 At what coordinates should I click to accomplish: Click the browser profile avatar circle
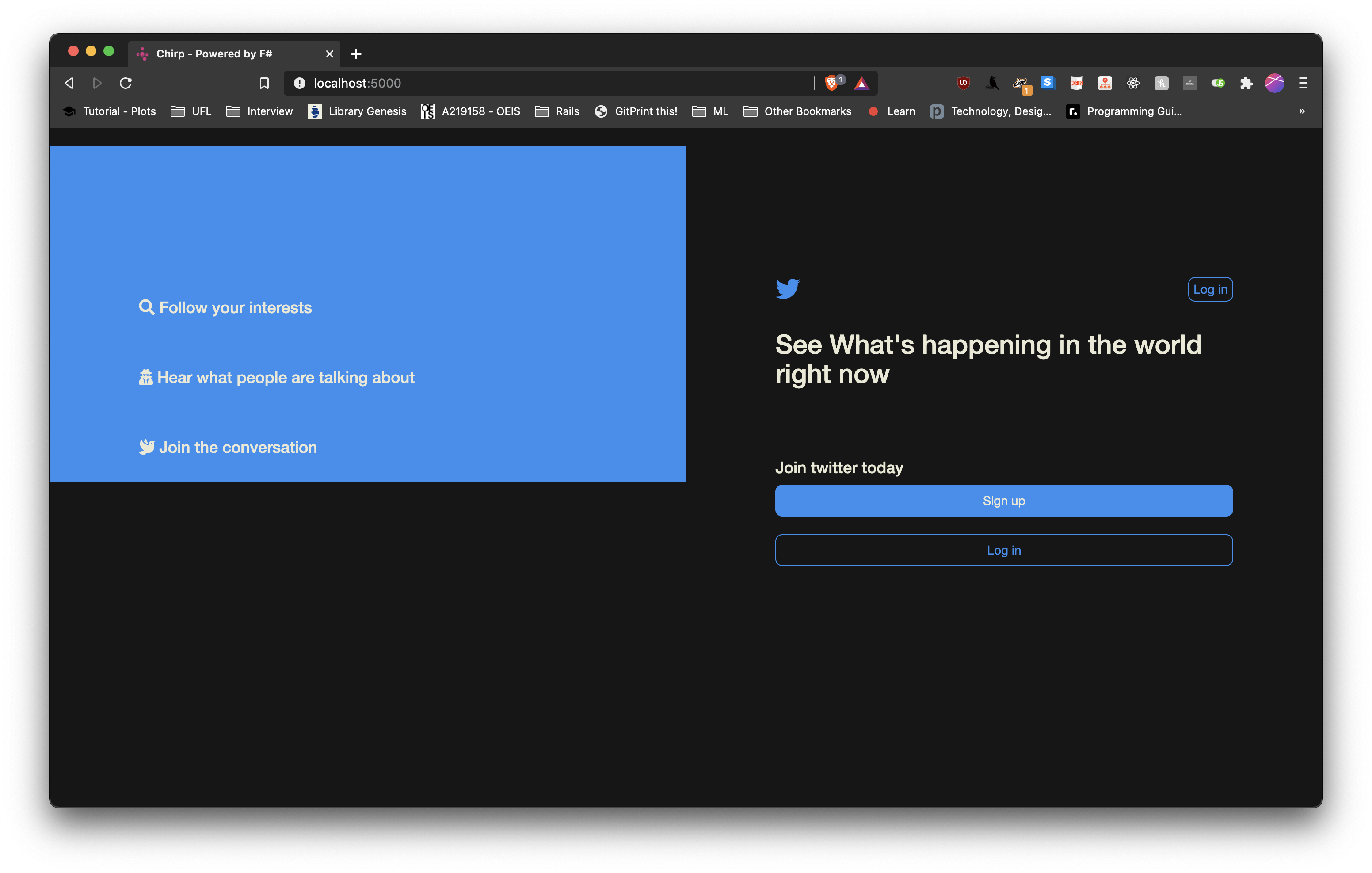(1275, 83)
